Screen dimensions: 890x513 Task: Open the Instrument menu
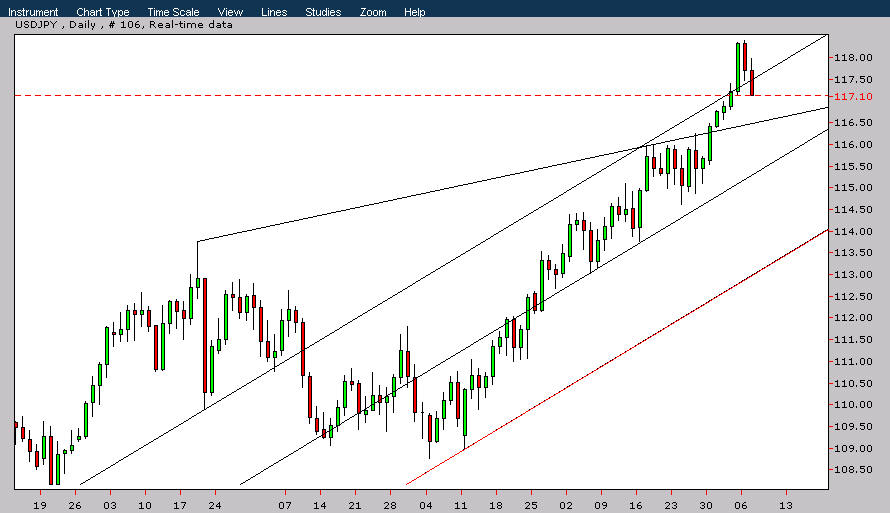(x=33, y=12)
